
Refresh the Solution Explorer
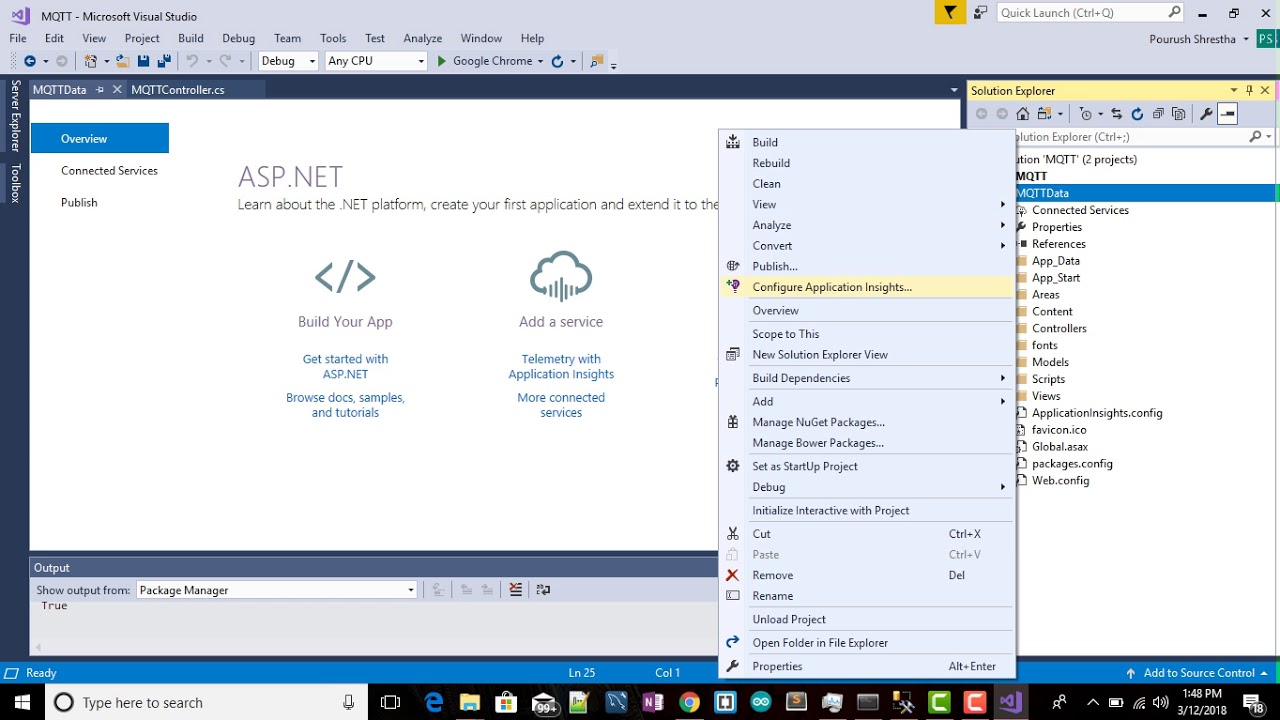coord(1137,114)
